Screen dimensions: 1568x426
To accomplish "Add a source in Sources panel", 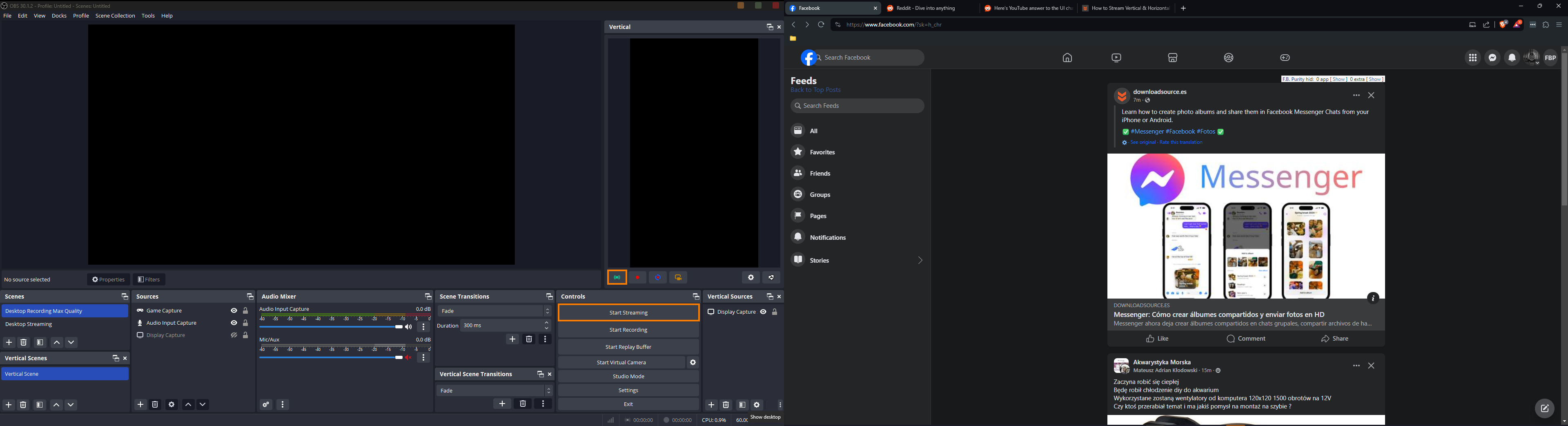I will click(x=140, y=405).
